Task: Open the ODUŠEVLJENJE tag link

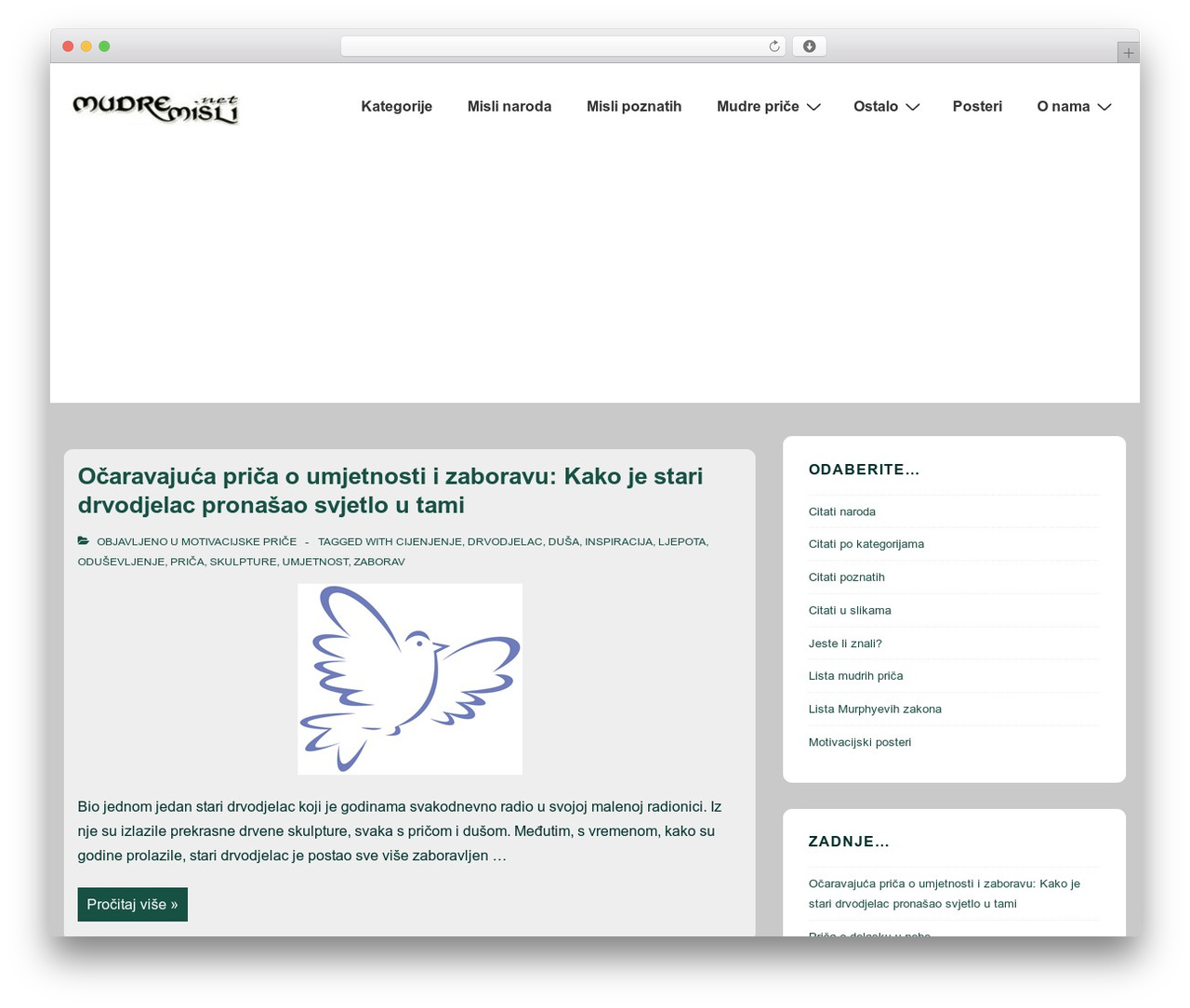Action: pyautogui.click(x=121, y=562)
